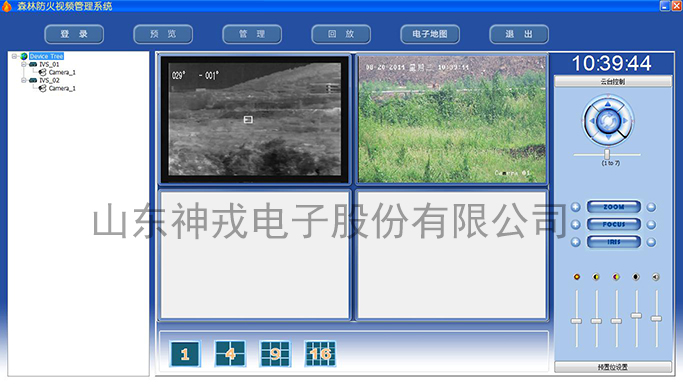
Task: Open the 回放 playback tab
Action: click(341, 34)
